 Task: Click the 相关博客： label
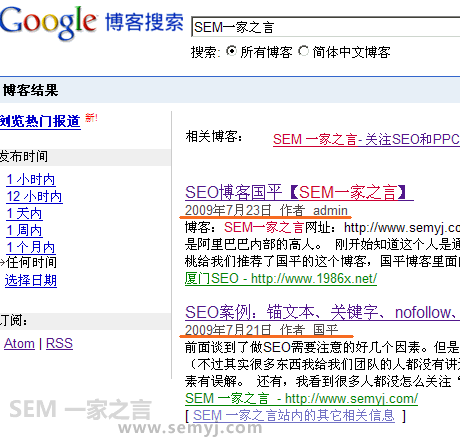point(214,137)
